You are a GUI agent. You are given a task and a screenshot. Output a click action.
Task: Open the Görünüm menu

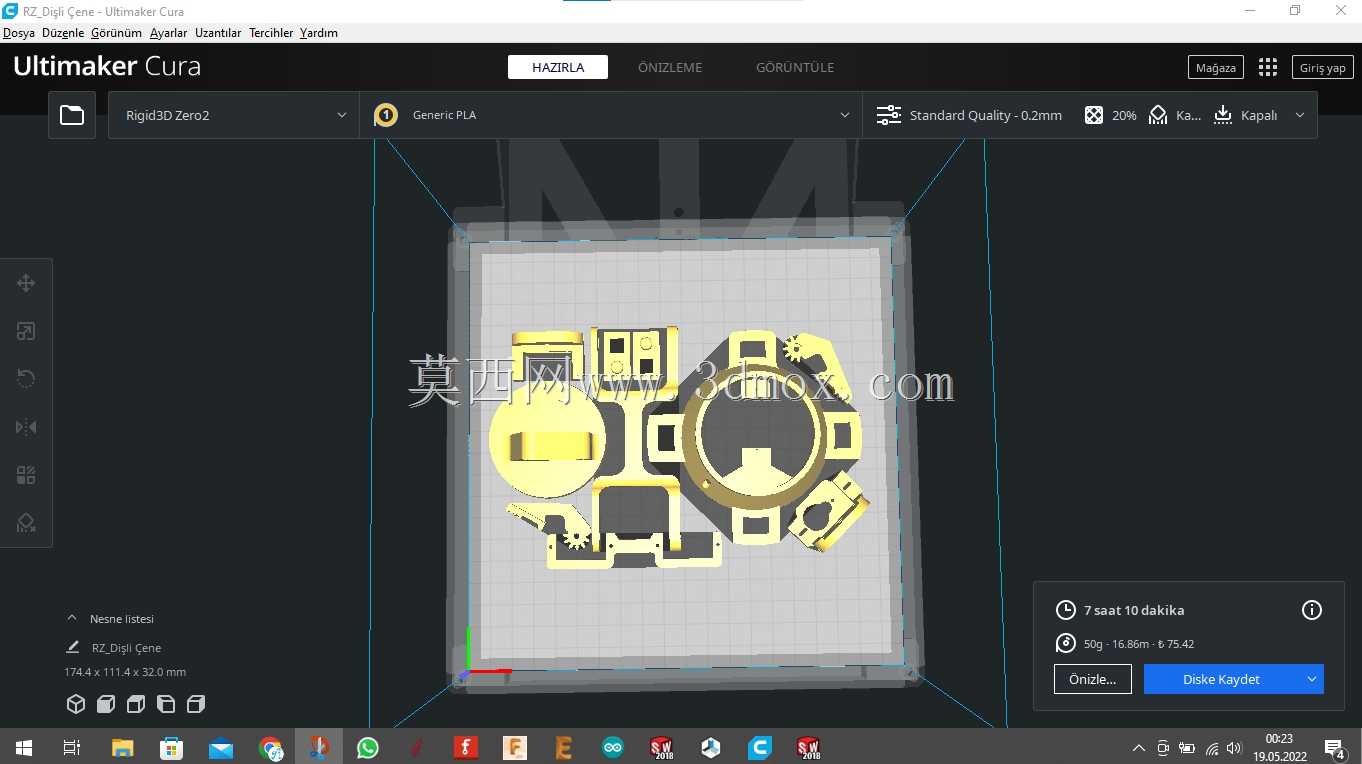click(x=116, y=33)
